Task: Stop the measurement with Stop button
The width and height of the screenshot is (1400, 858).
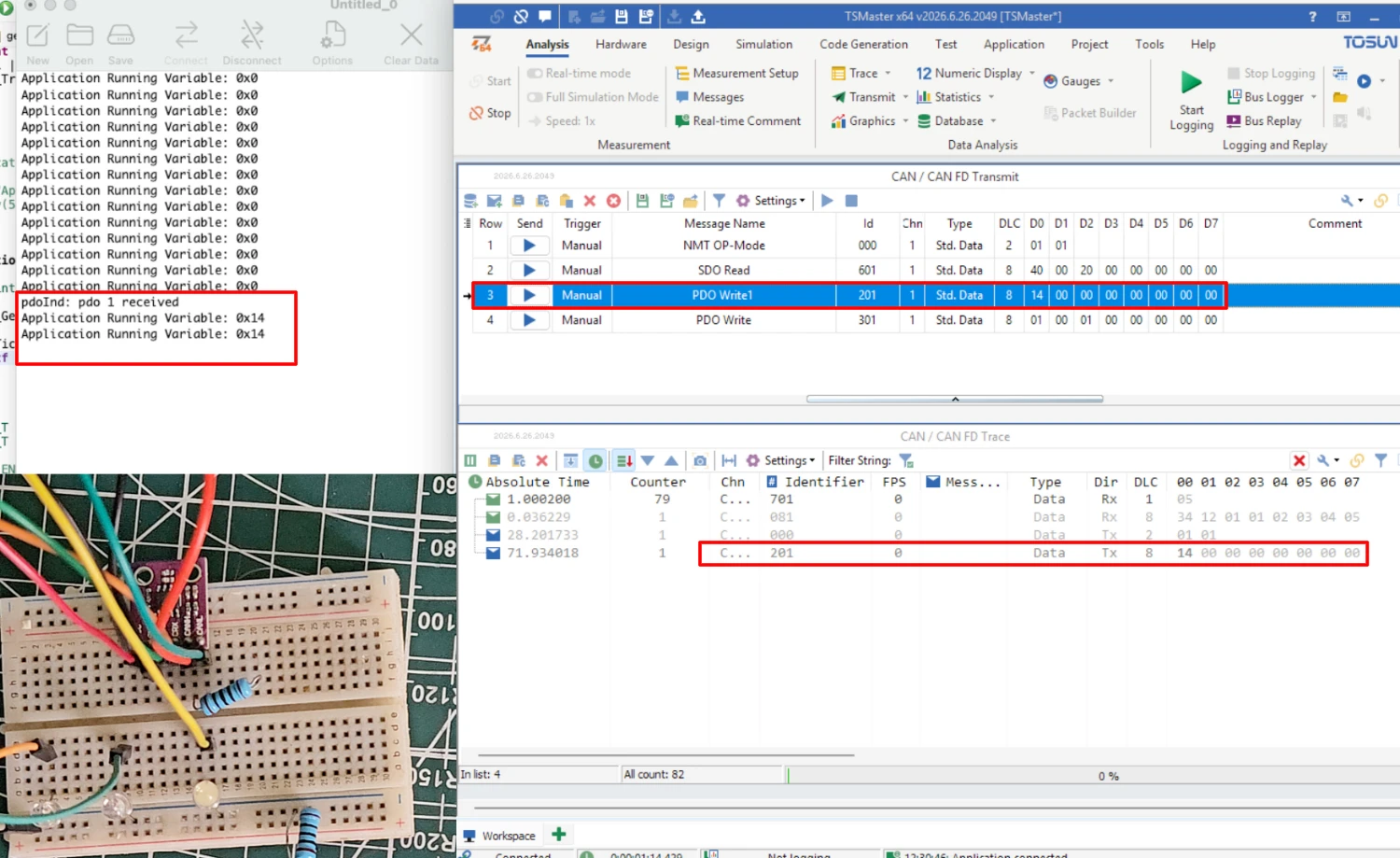Action: (x=490, y=113)
